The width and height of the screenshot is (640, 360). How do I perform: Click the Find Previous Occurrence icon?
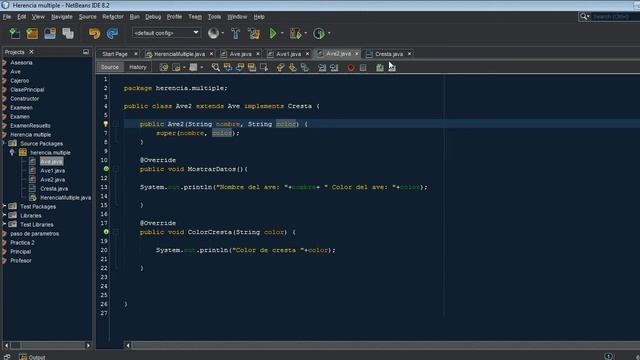[228, 67]
